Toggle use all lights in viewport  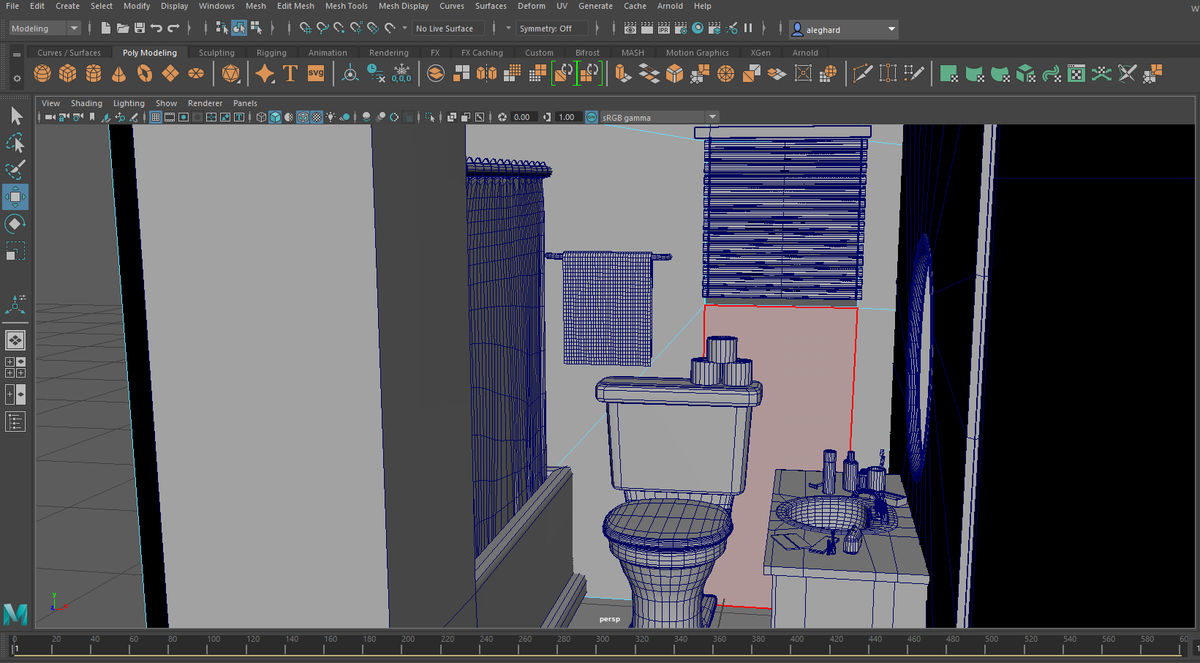pos(331,117)
